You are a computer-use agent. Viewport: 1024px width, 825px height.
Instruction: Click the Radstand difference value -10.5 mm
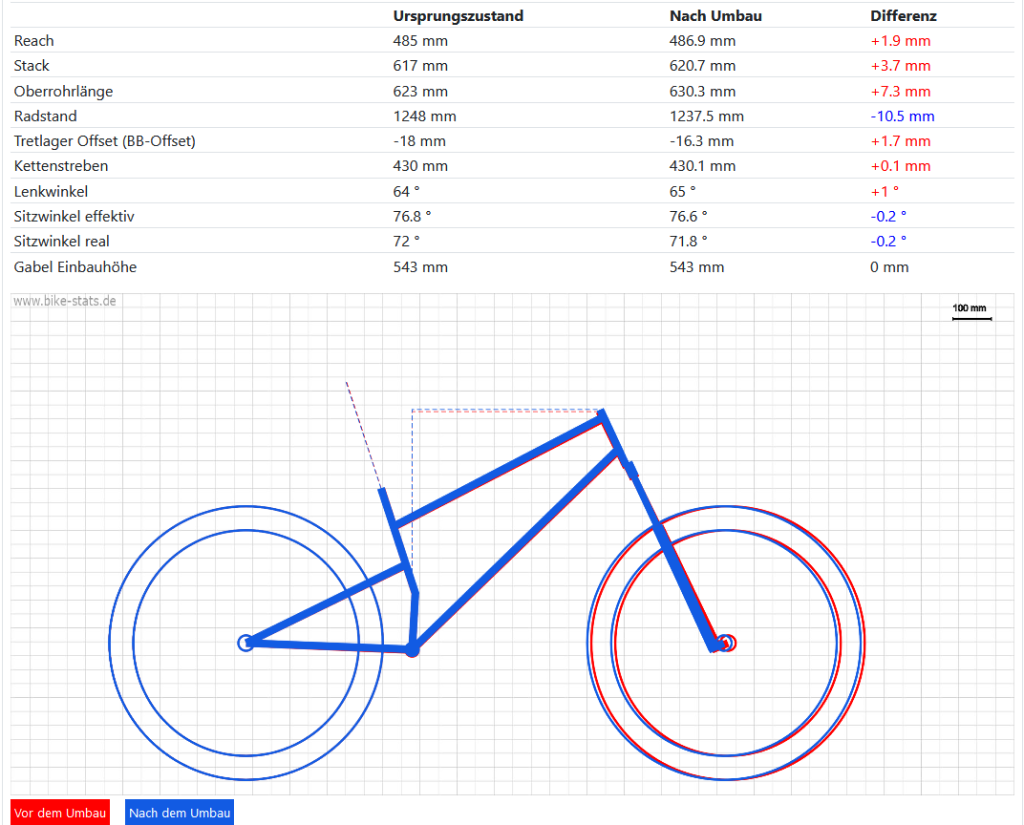click(902, 116)
